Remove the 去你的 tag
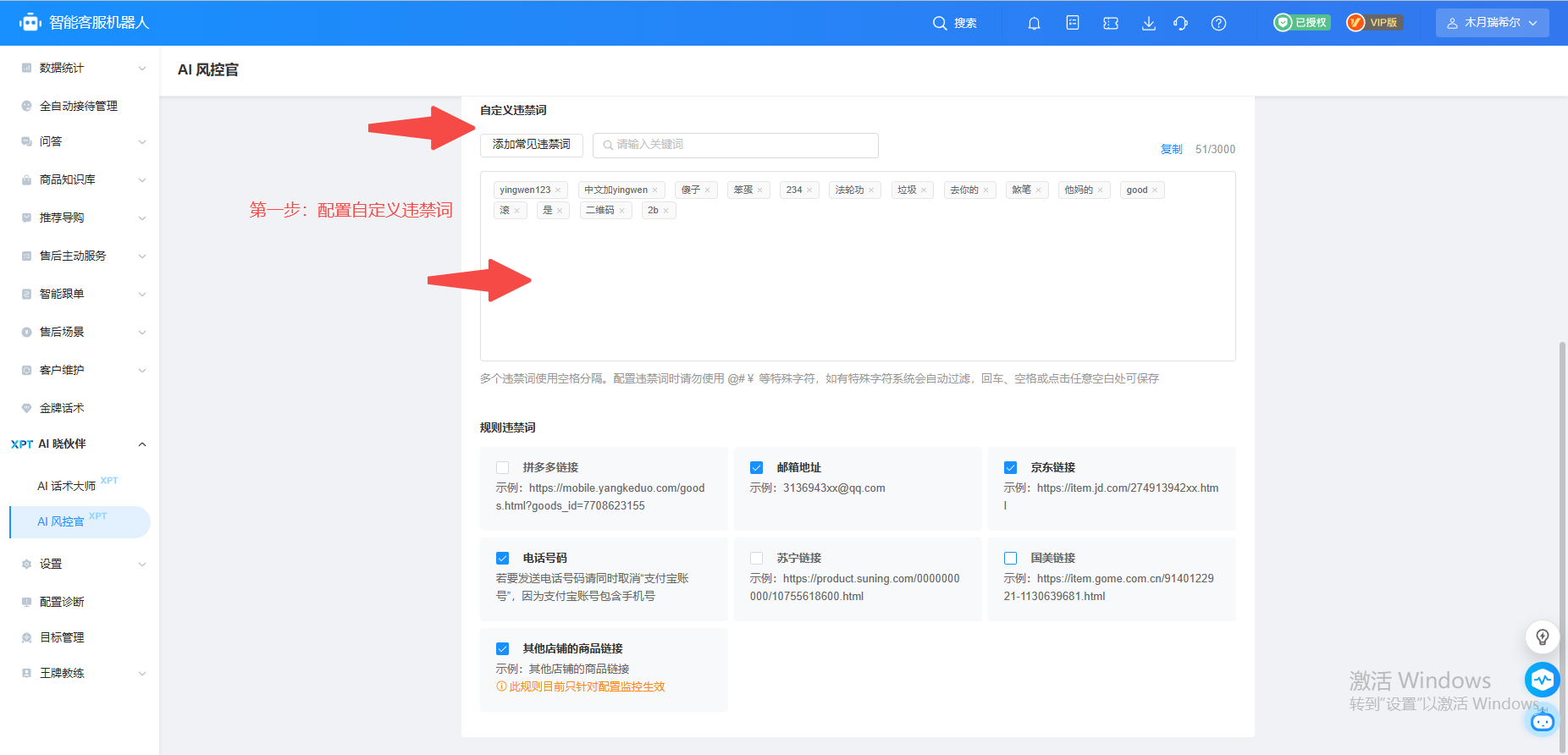Screen dimensions: 1568x755 986,190
